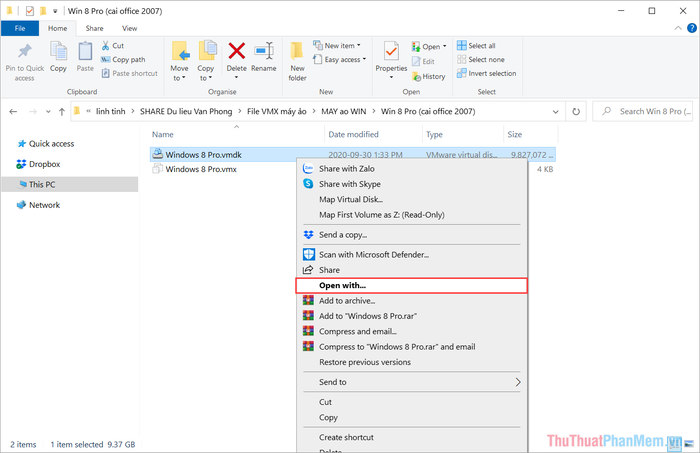Viewport: 700px width, 453px height.
Task: Click the linh tinh breadcrumb
Action: pos(110,112)
